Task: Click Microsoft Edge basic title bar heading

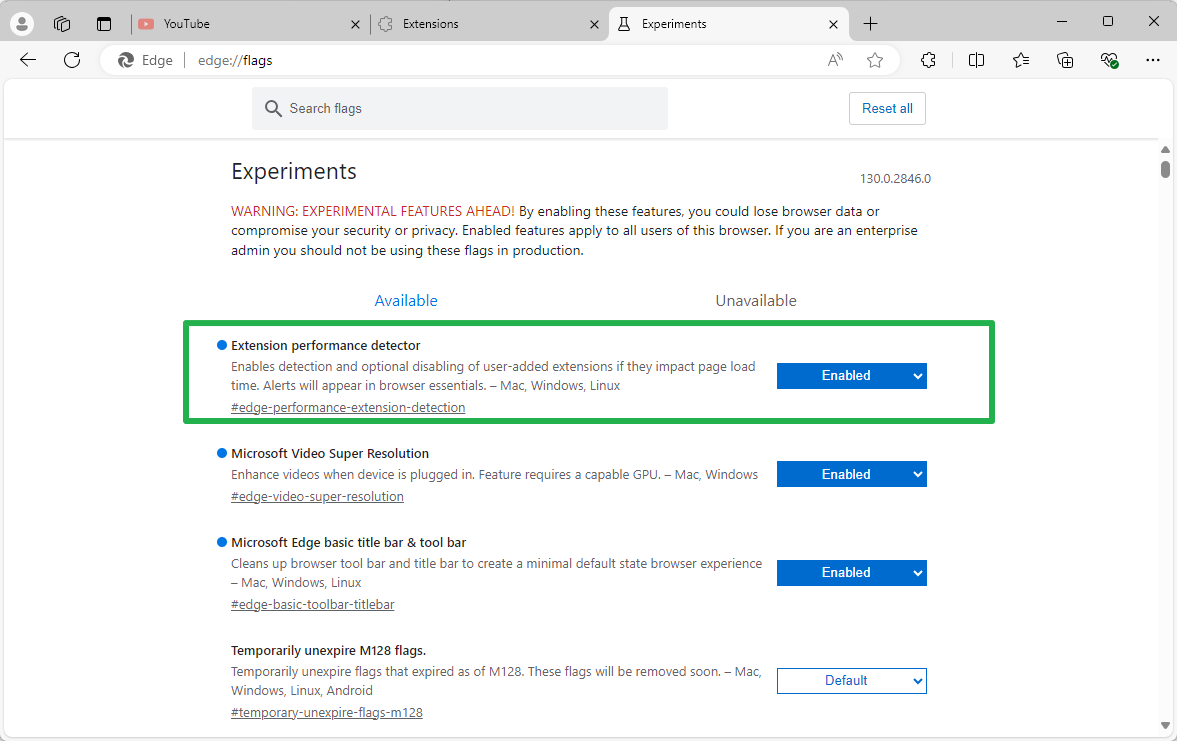Action: click(348, 542)
